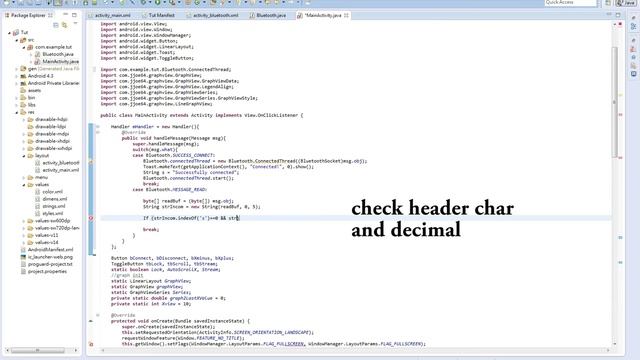640x360 pixels.
Task: Select the values-sw720dp-land folder
Action: click(x=53, y=228)
